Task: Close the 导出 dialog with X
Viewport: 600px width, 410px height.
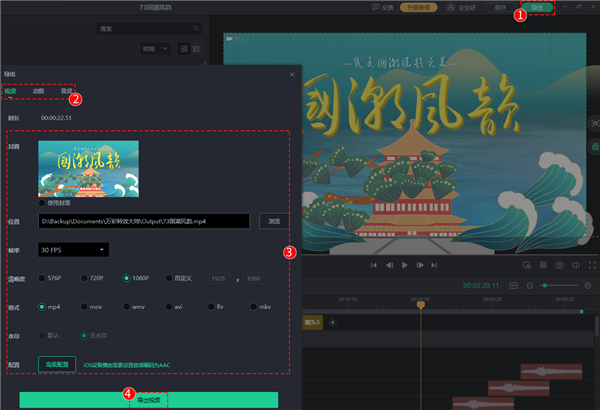Action: pyautogui.click(x=292, y=74)
